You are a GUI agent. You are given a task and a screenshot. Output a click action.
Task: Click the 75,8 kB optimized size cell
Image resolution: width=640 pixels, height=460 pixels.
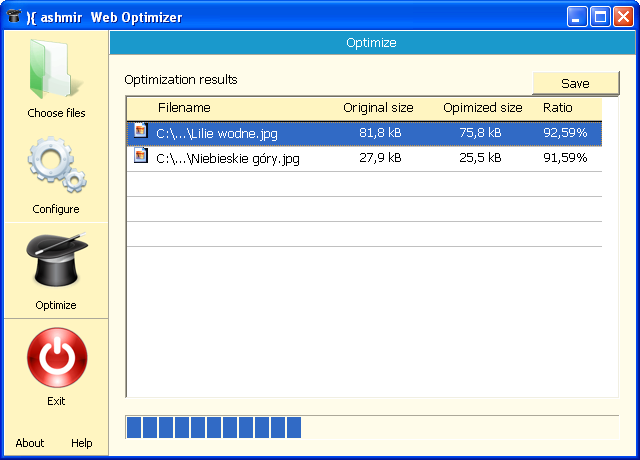(480, 133)
